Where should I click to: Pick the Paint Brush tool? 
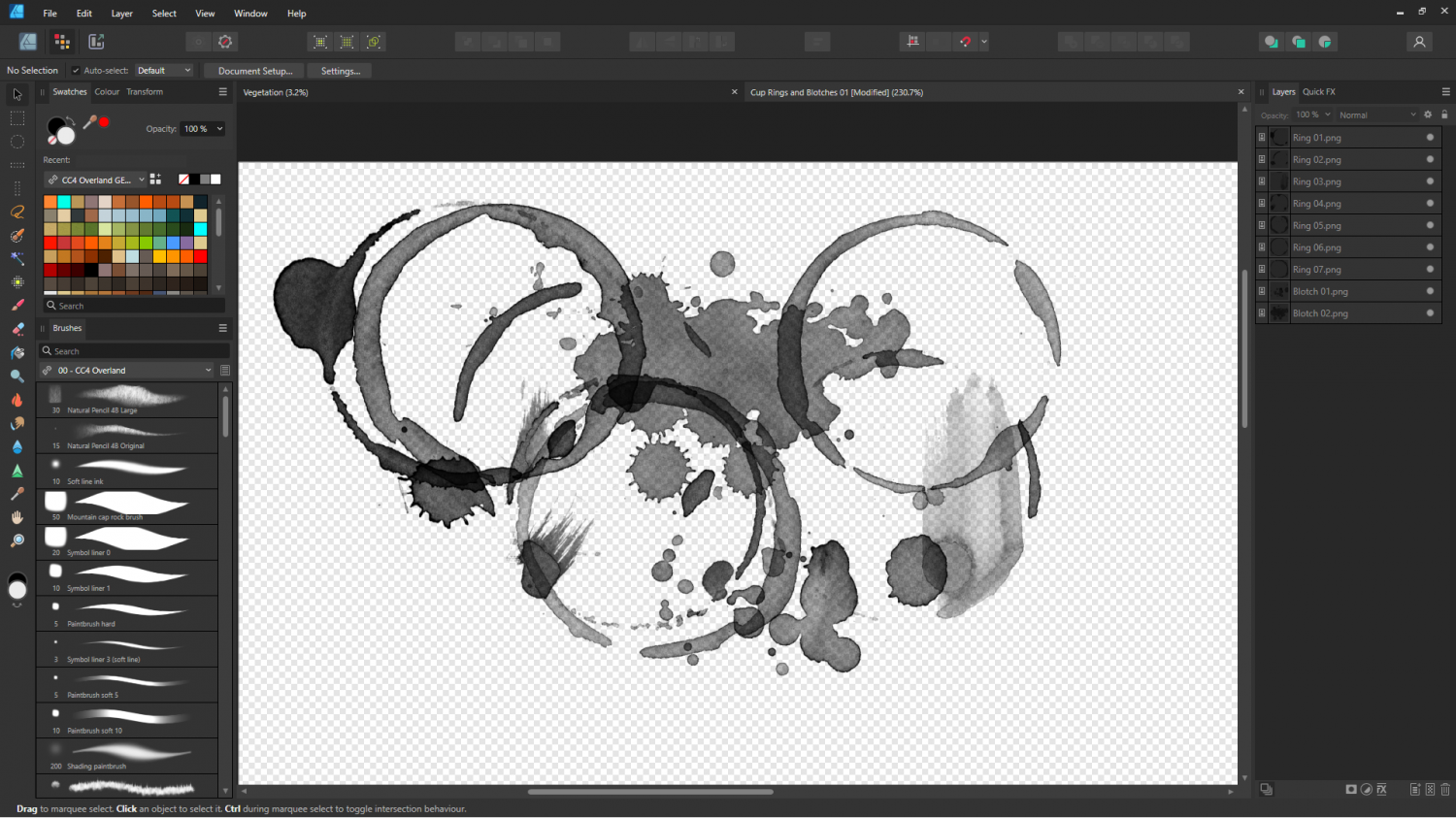[x=17, y=306]
